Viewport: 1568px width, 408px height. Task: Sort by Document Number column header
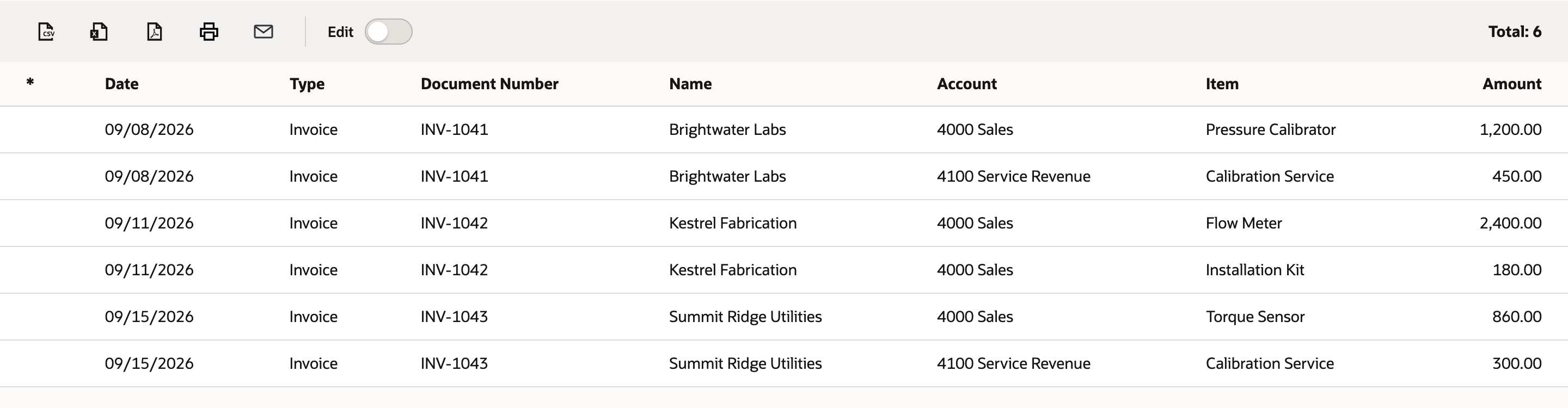tap(489, 84)
